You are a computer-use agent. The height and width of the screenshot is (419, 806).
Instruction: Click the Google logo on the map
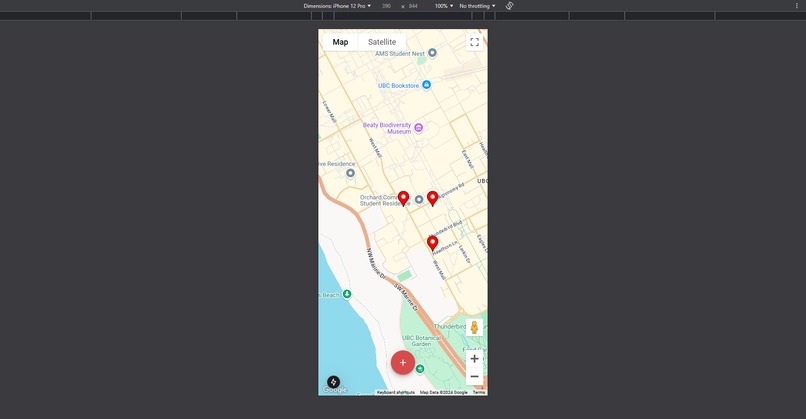coord(335,390)
